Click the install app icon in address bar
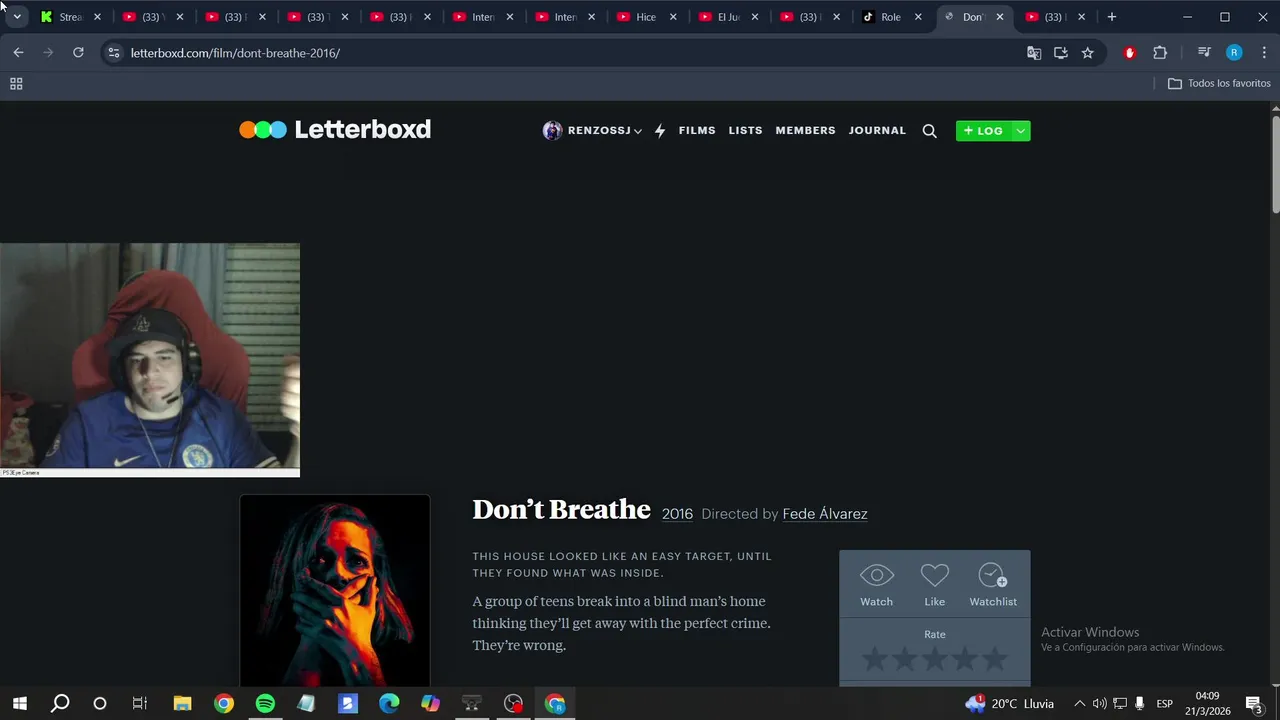The height and width of the screenshot is (720, 1280). 1061,53
